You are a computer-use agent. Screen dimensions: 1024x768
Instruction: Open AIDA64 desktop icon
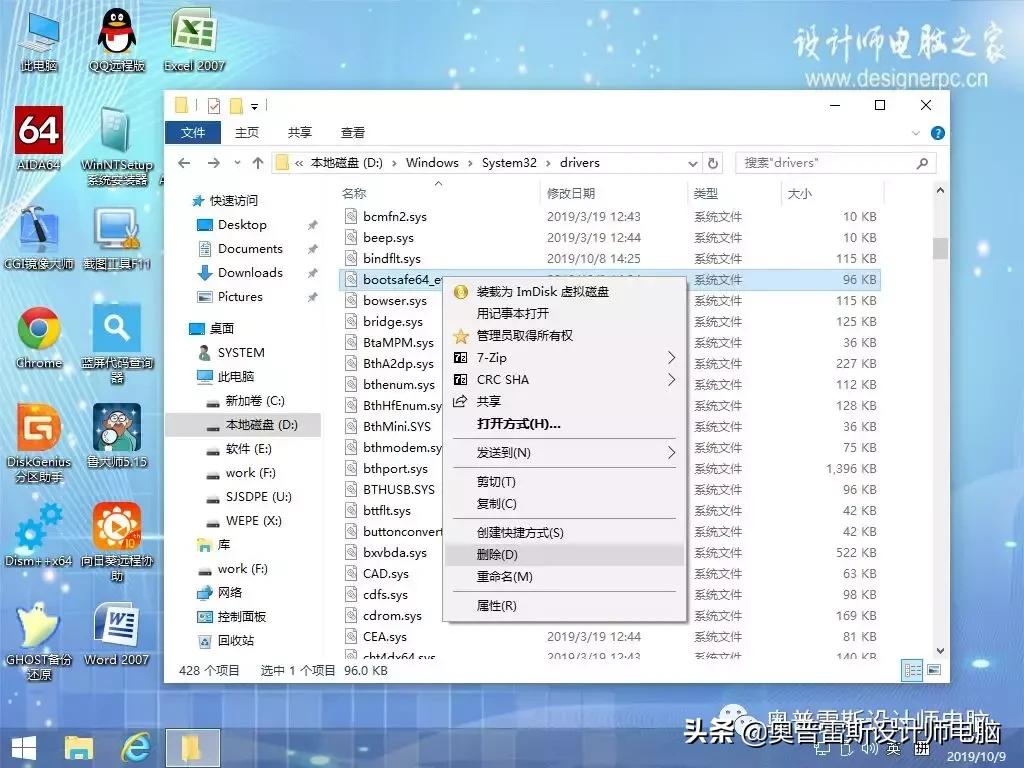(x=37, y=130)
